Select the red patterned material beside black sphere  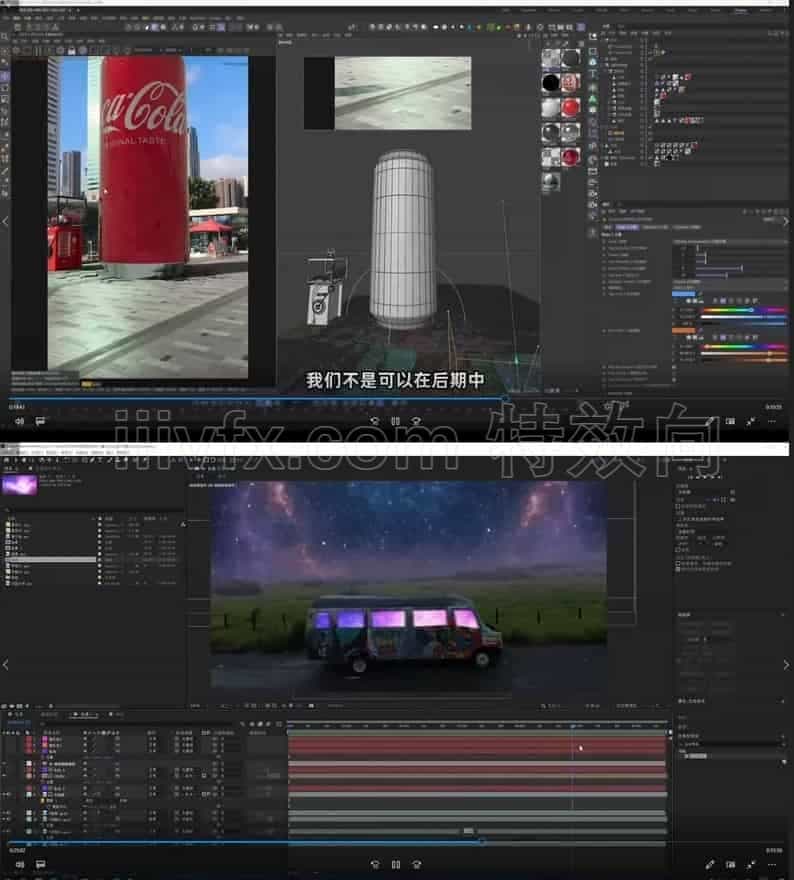coord(571,82)
